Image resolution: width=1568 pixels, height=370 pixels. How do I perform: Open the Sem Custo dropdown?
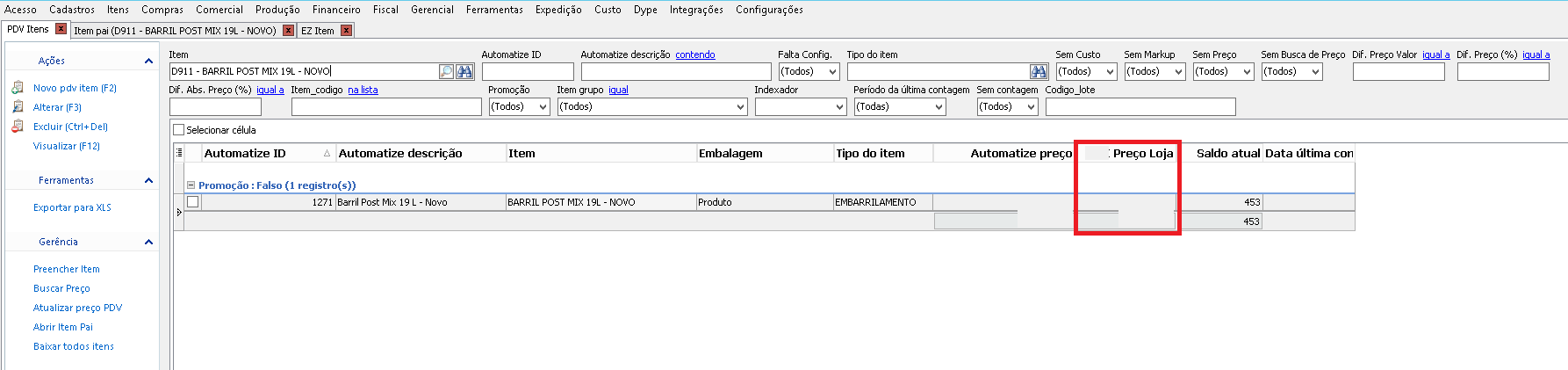(1111, 71)
